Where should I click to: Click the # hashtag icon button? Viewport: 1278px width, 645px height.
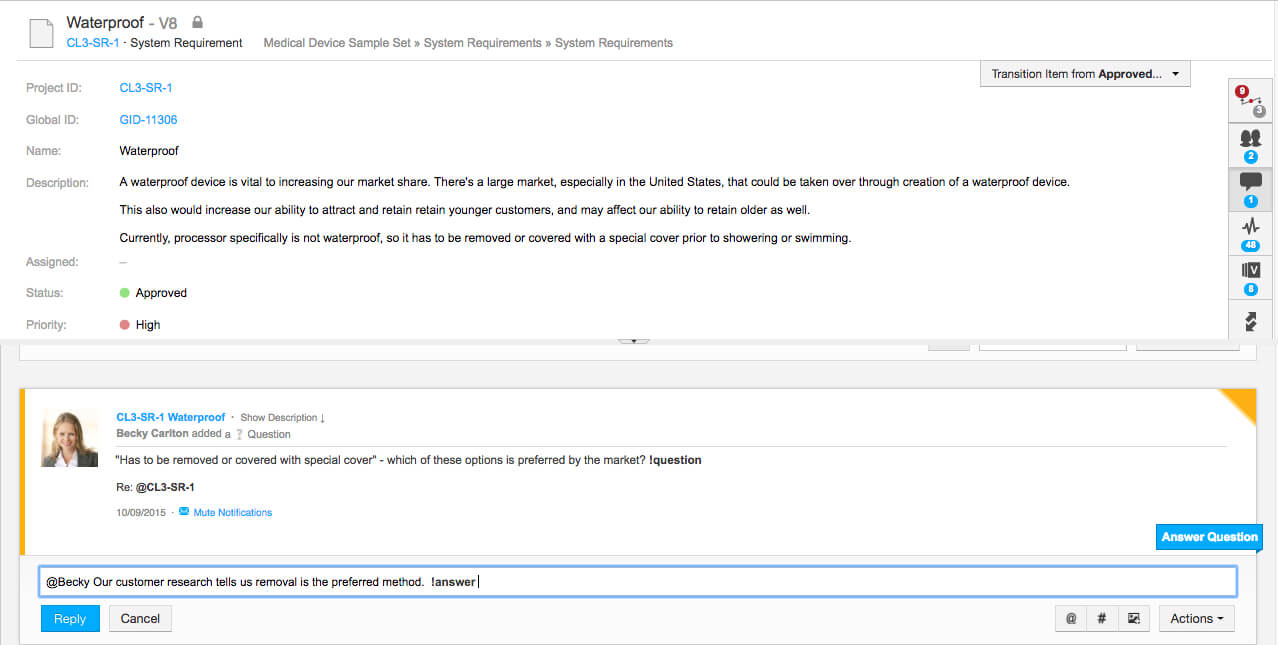1102,619
